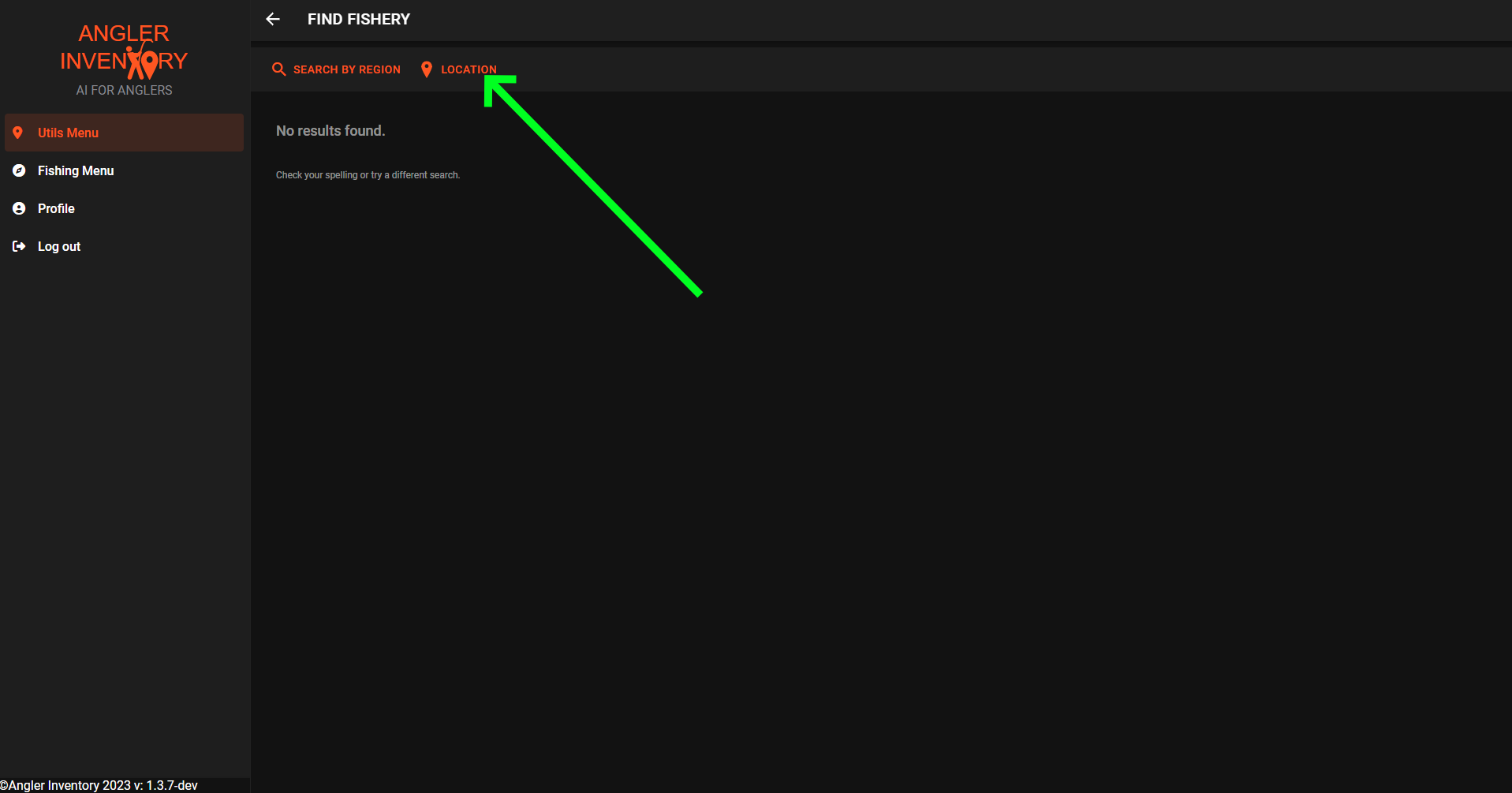Image resolution: width=1512 pixels, height=793 pixels.
Task: Select the Fishing Menu label
Action: pyautogui.click(x=76, y=170)
